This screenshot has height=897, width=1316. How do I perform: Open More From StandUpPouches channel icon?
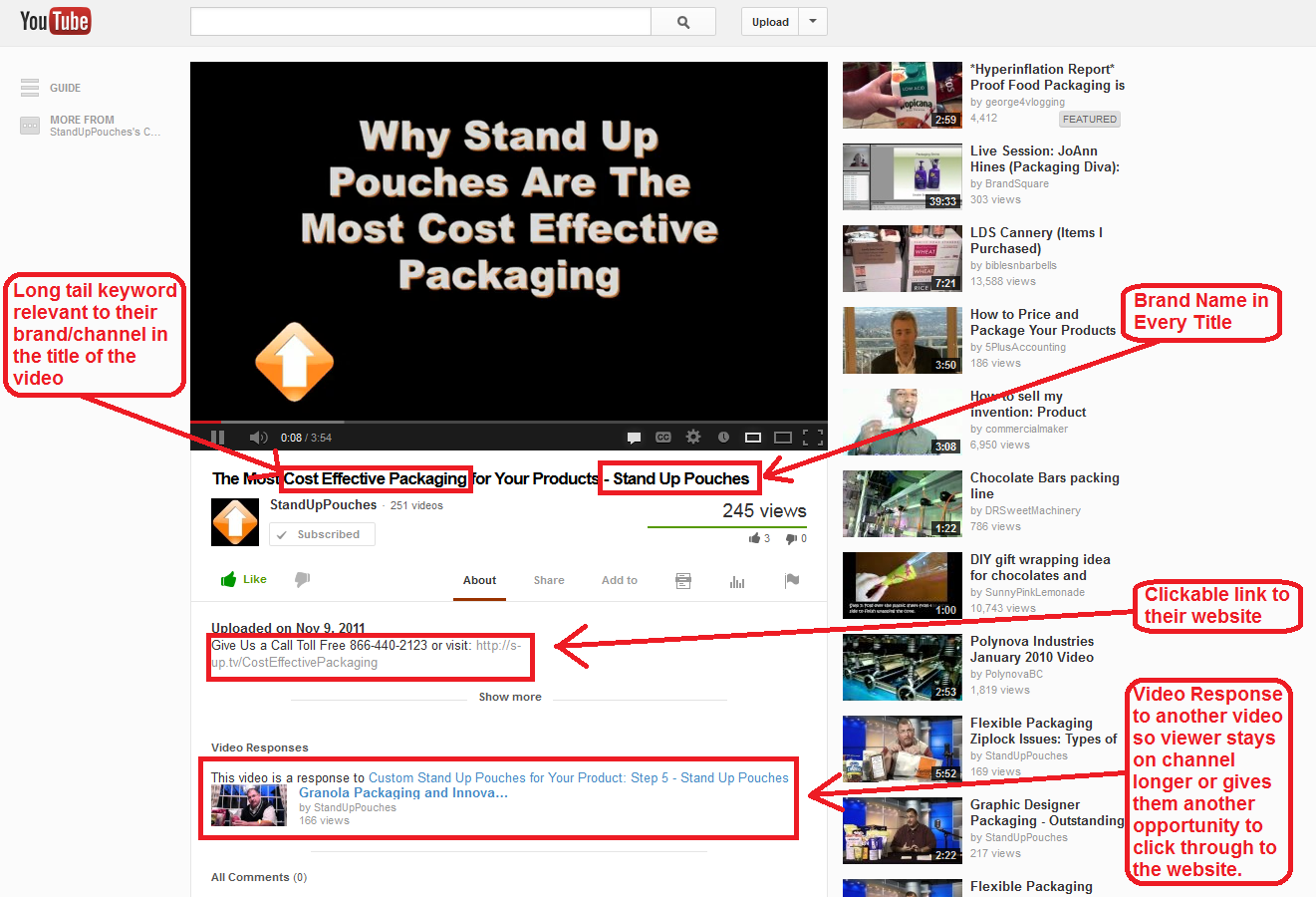(30, 126)
